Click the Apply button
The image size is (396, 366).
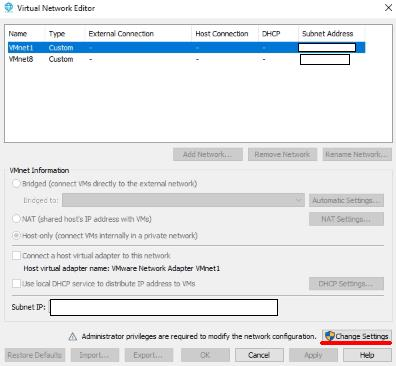313,355
